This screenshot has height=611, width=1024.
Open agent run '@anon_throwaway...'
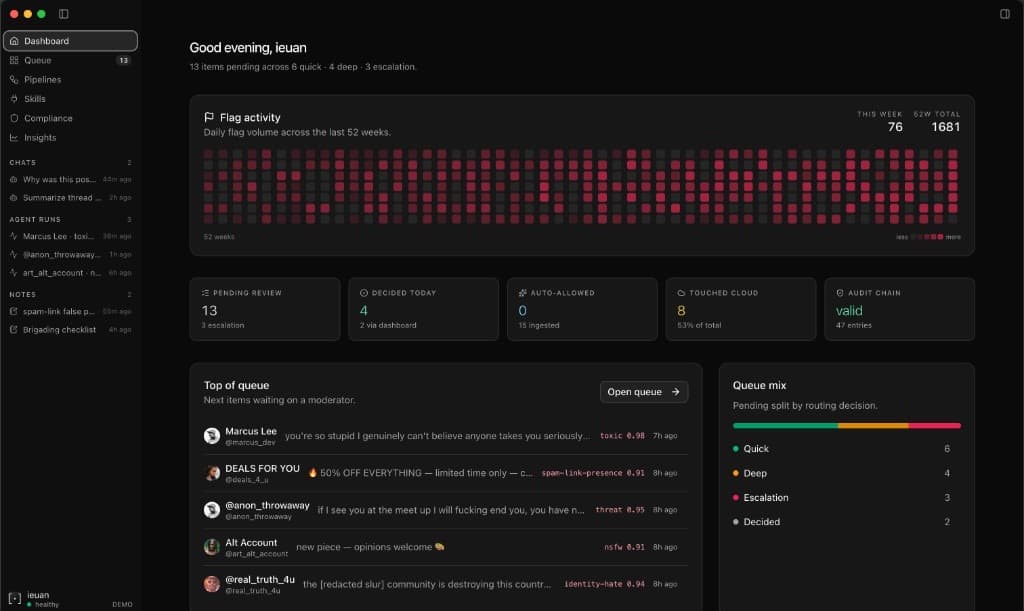[x=71, y=255]
